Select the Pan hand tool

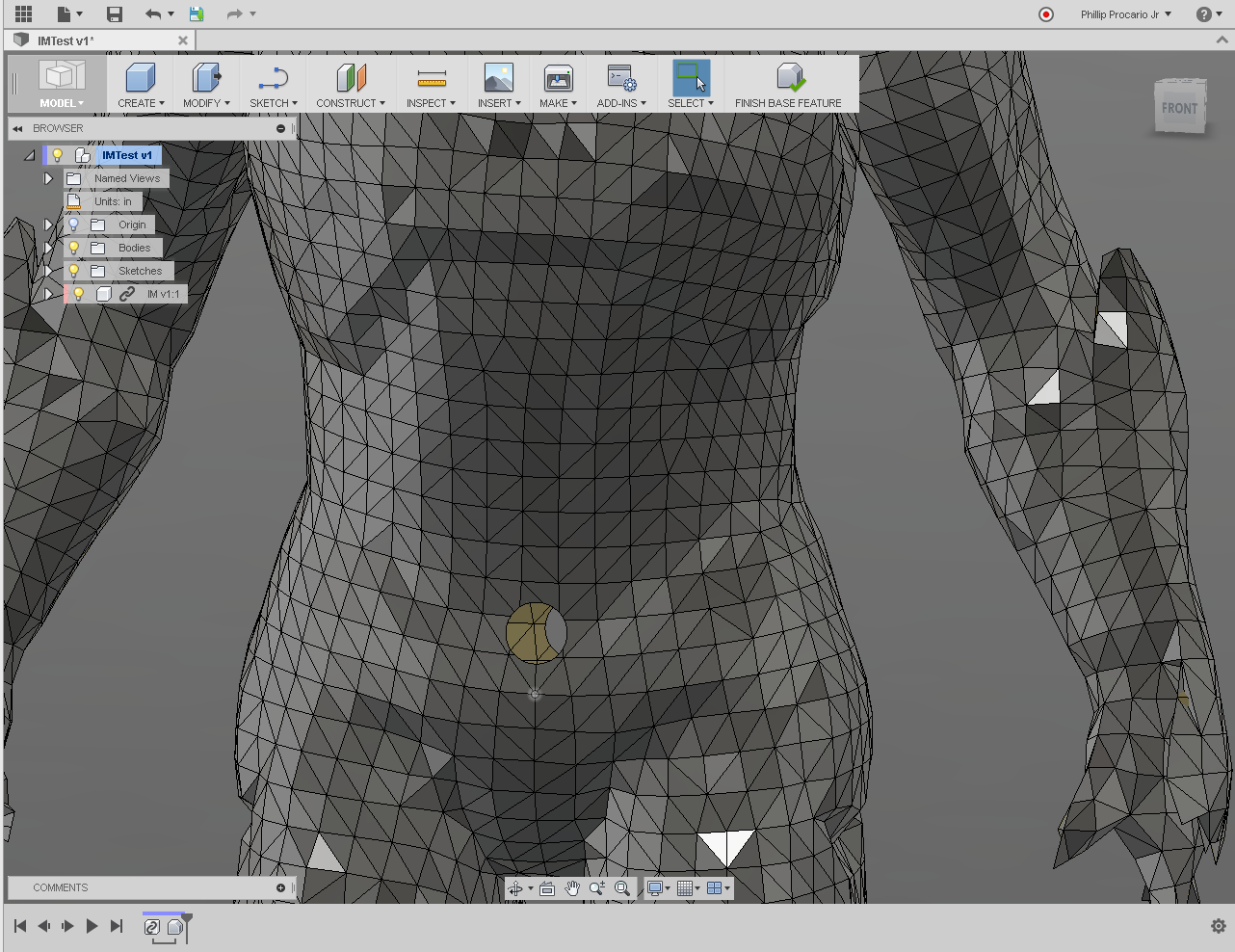pyautogui.click(x=572, y=888)
